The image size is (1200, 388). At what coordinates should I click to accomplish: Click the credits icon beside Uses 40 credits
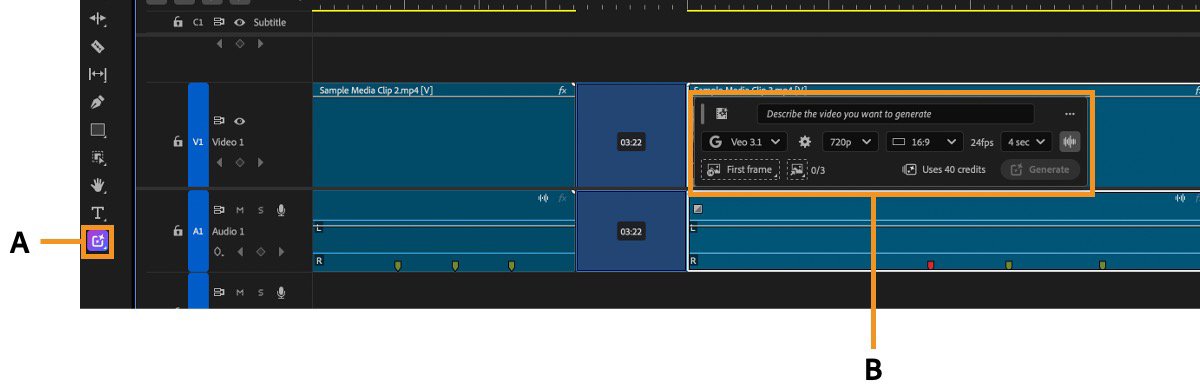(x=909, y=170)
